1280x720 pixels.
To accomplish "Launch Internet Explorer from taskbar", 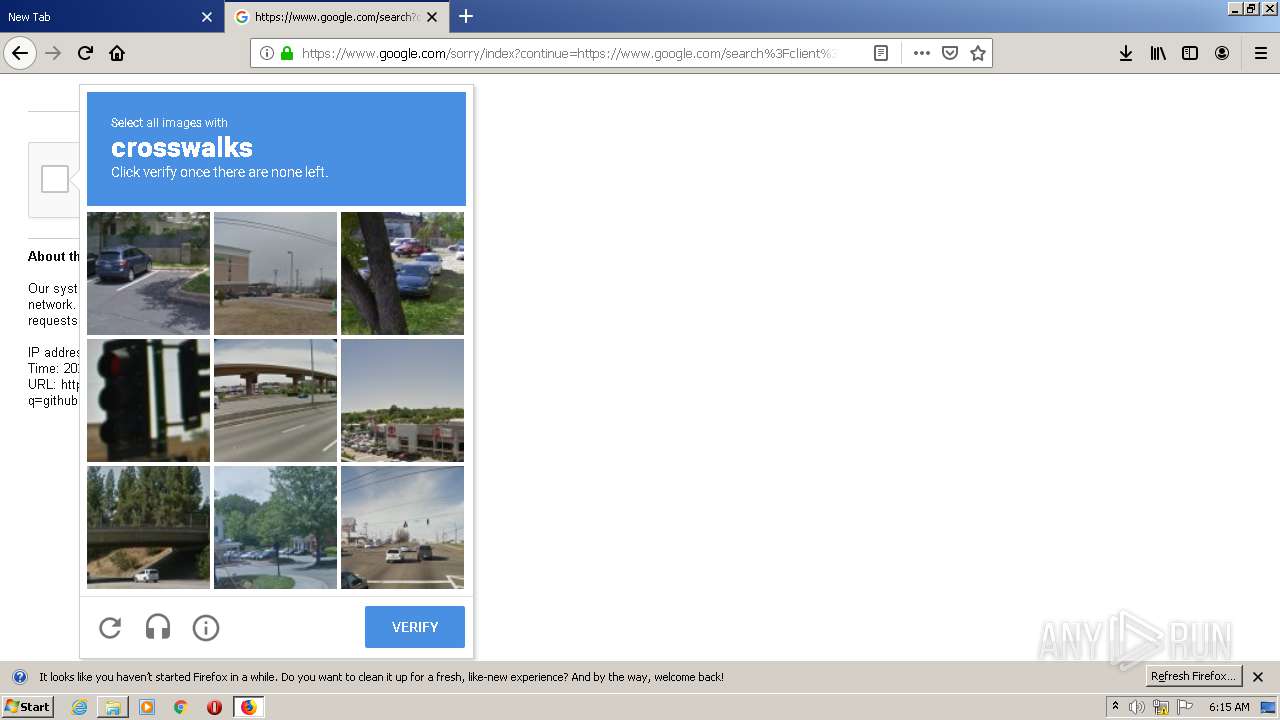I will pos(79,707).
